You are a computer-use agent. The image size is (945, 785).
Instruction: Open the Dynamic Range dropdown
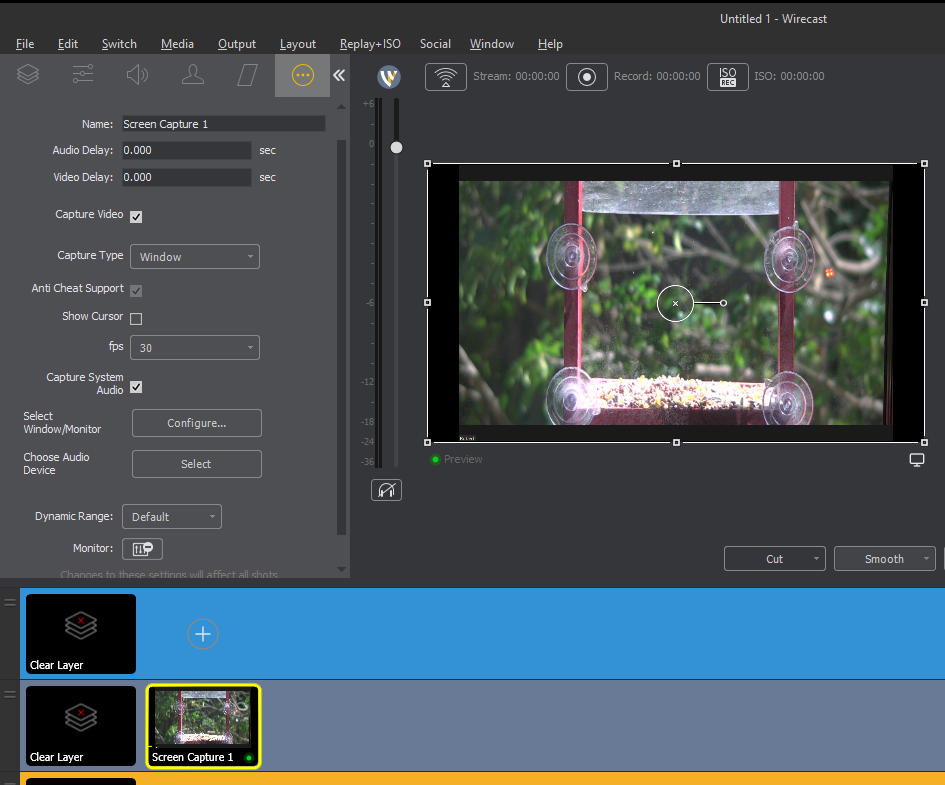pyautogui.click(x=172, y=516)
